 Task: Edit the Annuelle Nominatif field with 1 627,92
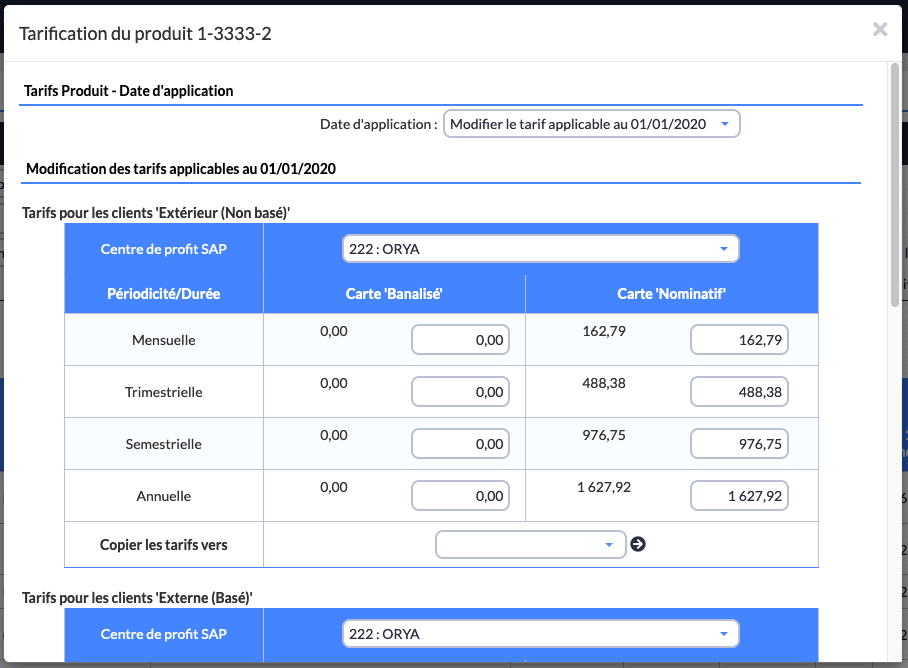click(739, 496)
